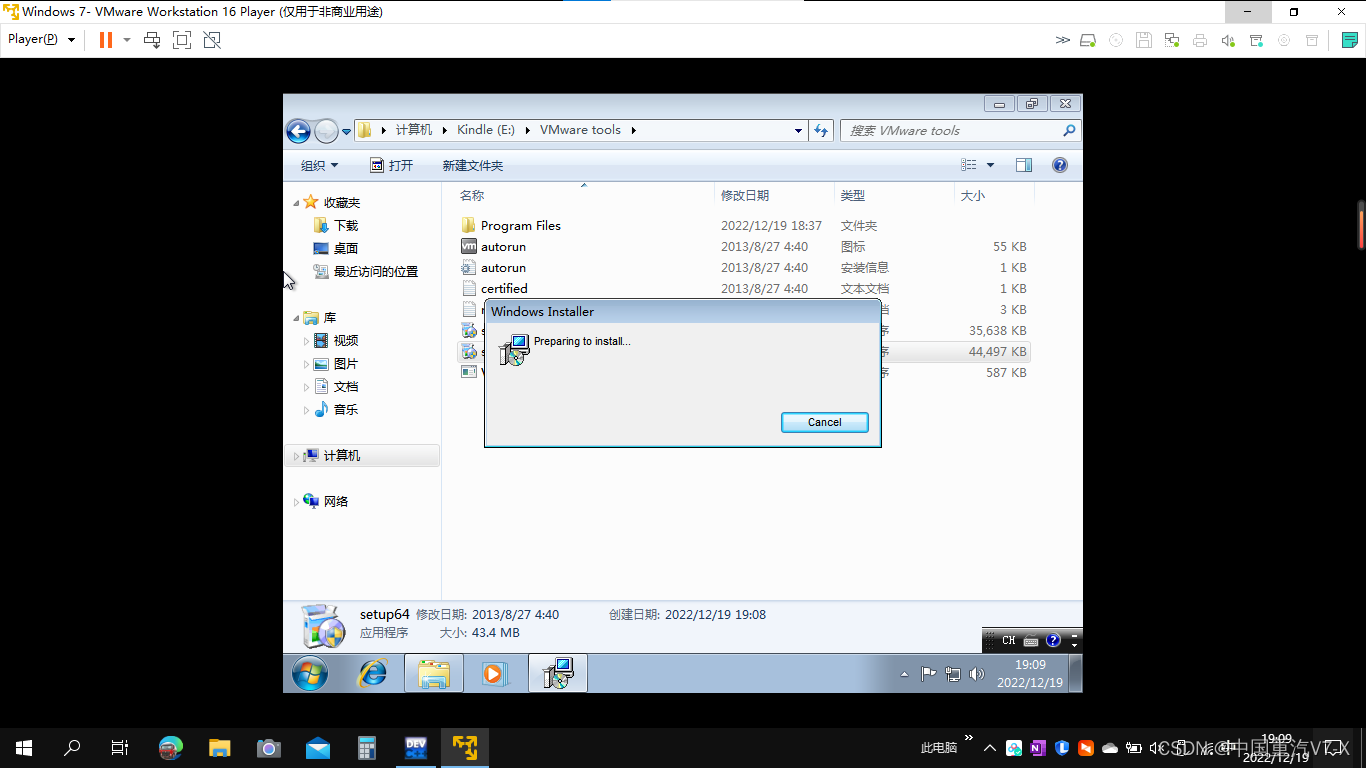Cancel the Windows Installer dialog
The image size is (1366, 768).
(824, 422)
